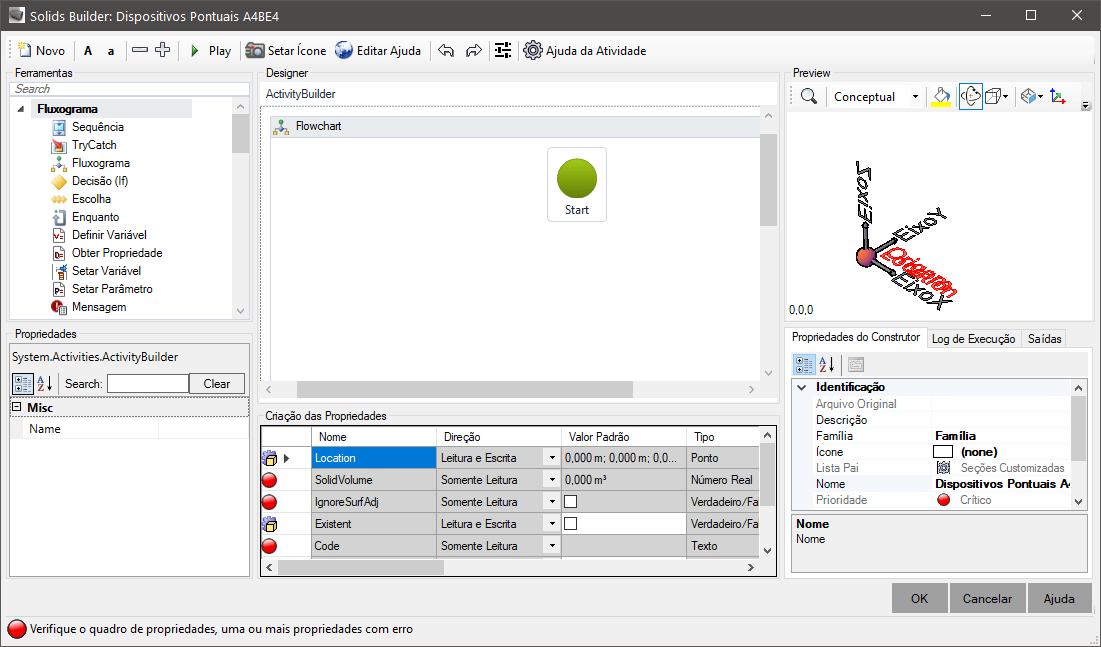Collapse the Fluxograma tree group
Image resolution: width=1101 pixels, height=647 pixels.
[22, 109]
